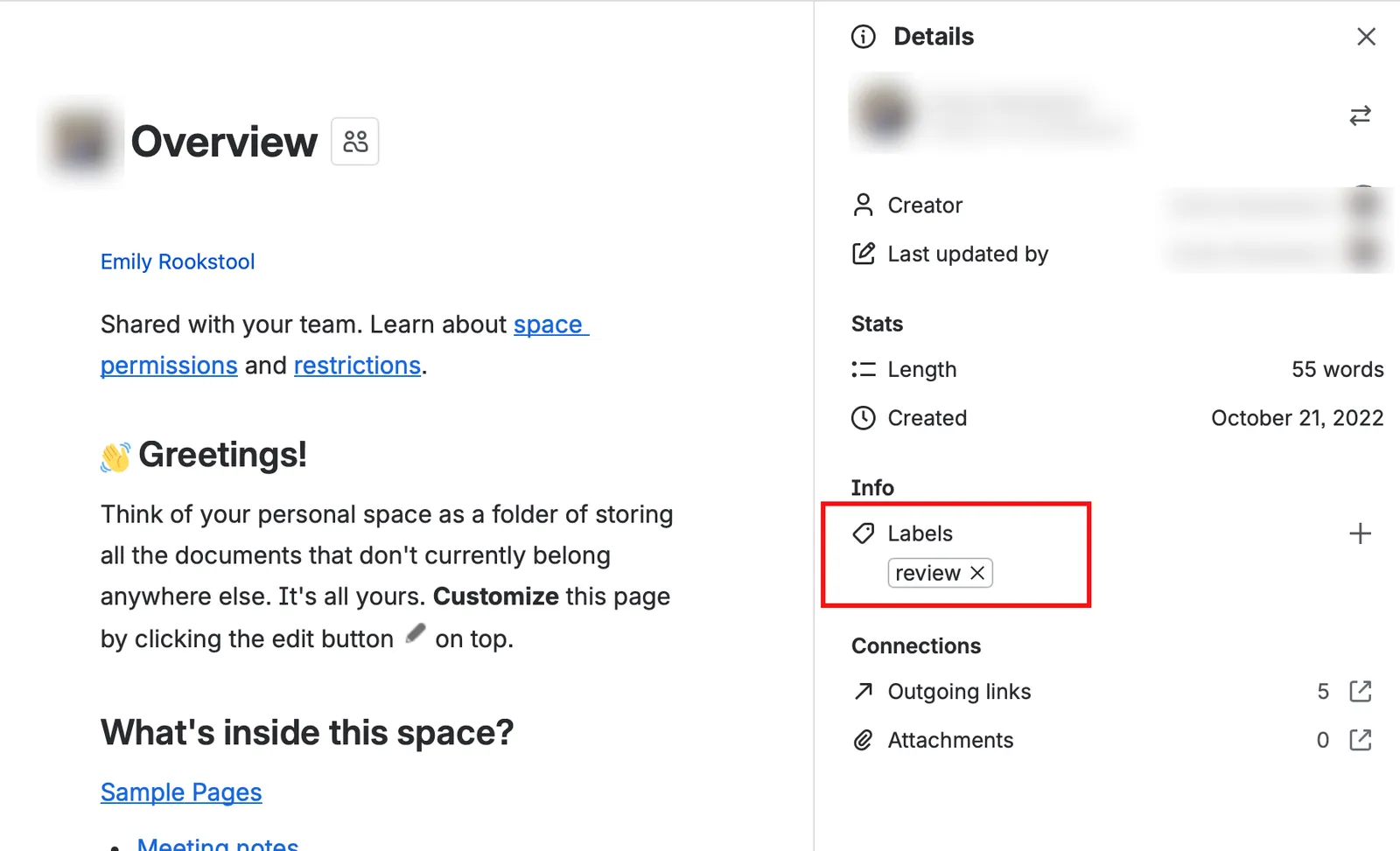Click the Greetings! heading
Image resolution: width=1400 pixels, height=851 pixels.
(x=222, y=455)
